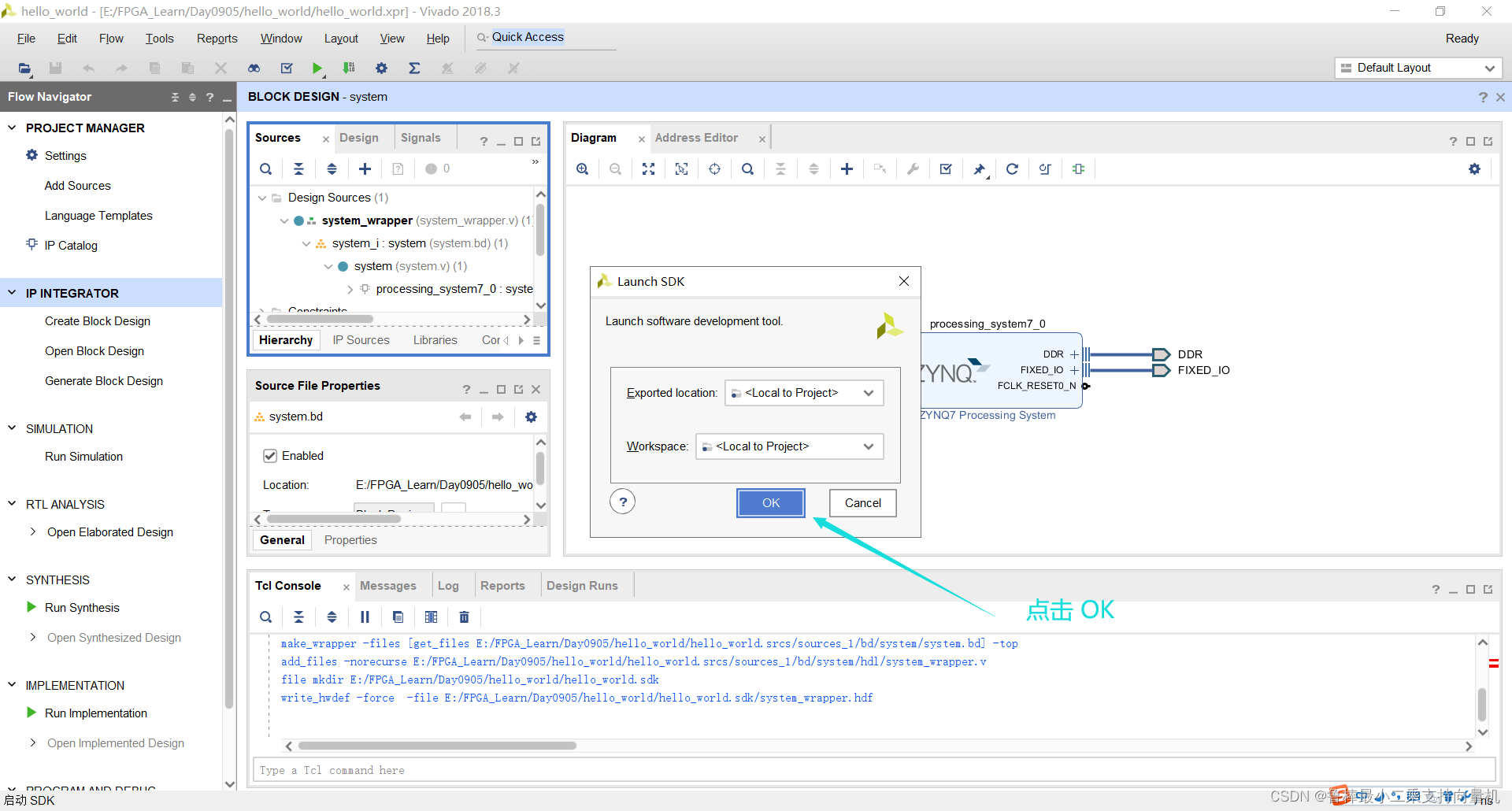The image size is (1512, 811).
Task: Open Diagram settings gear
Action: (1474, 168)
